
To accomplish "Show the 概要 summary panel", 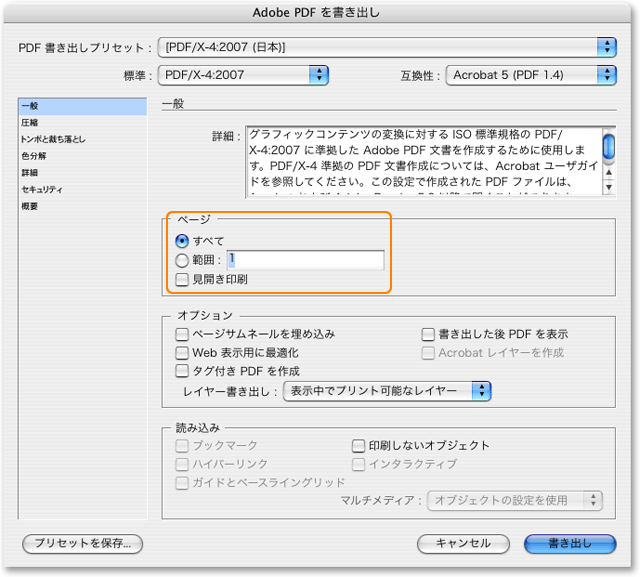I will 30,206.
